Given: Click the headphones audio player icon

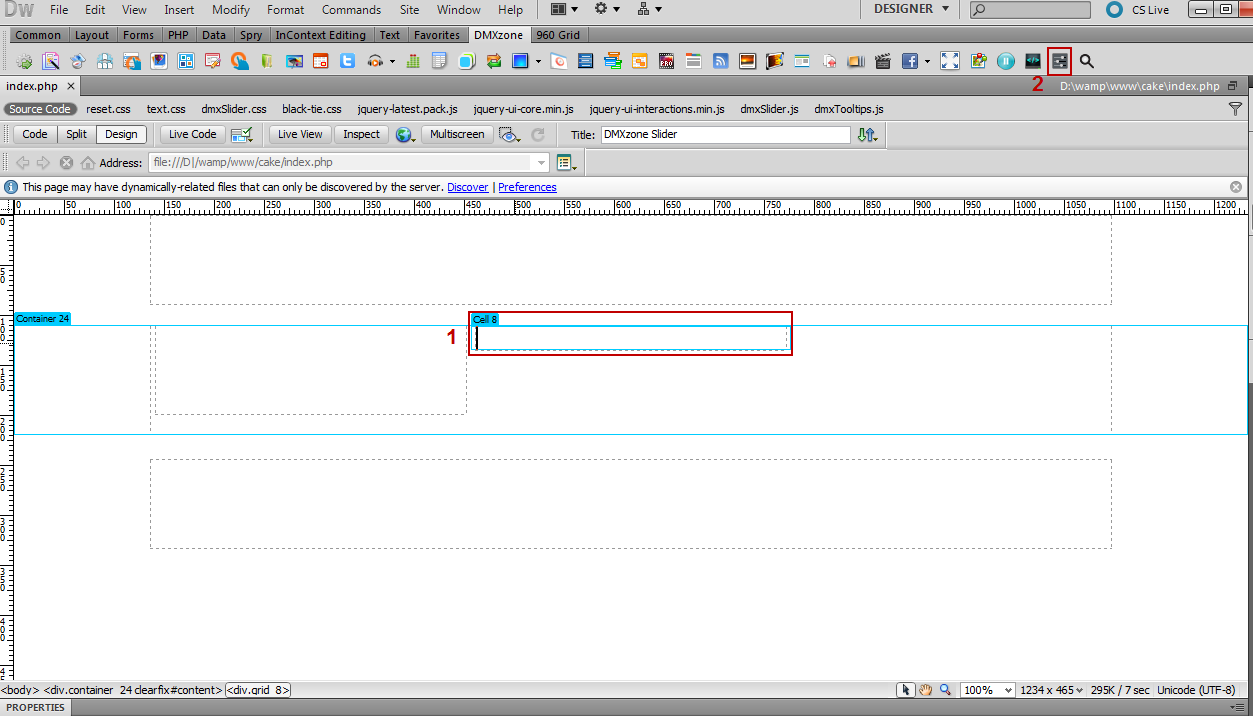Looking at the screenshot, I should tap(375, 61).
